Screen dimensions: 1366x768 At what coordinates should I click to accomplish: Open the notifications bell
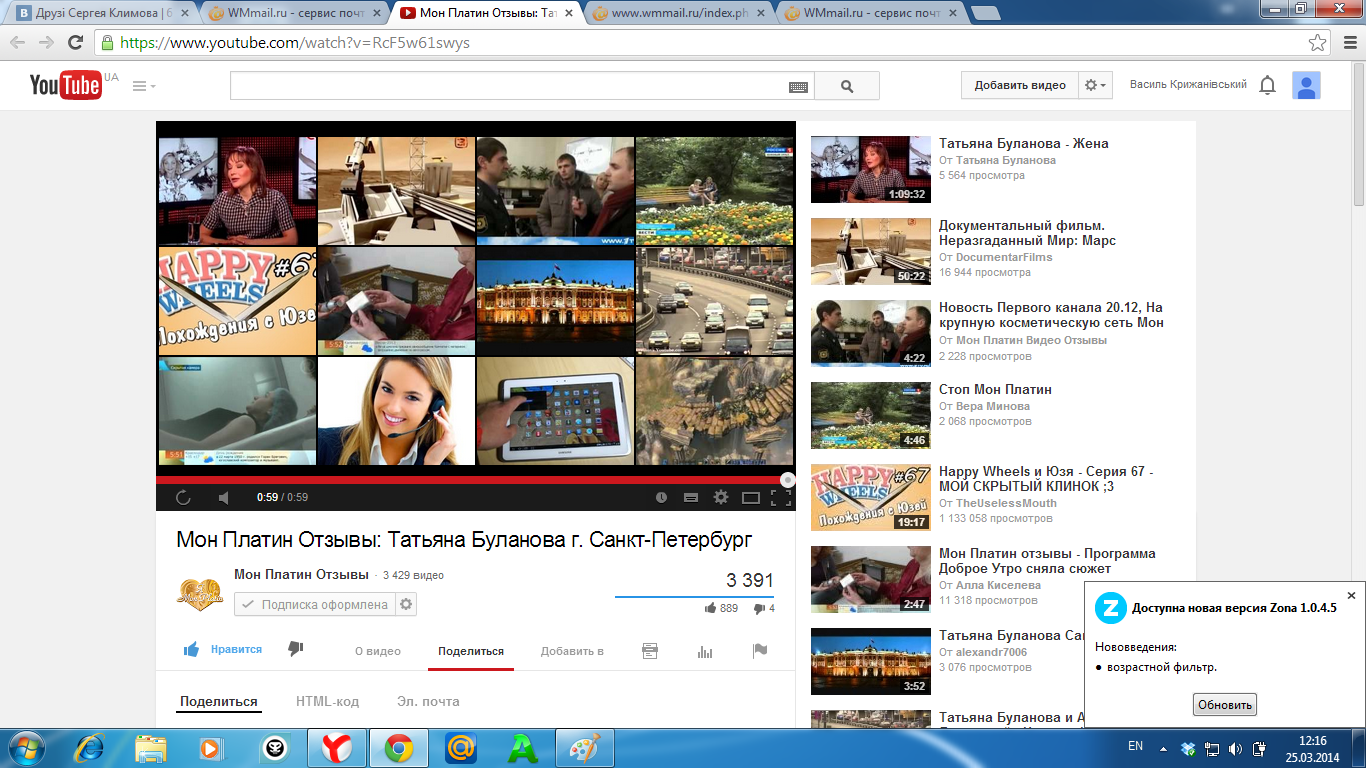(1267, 85)
